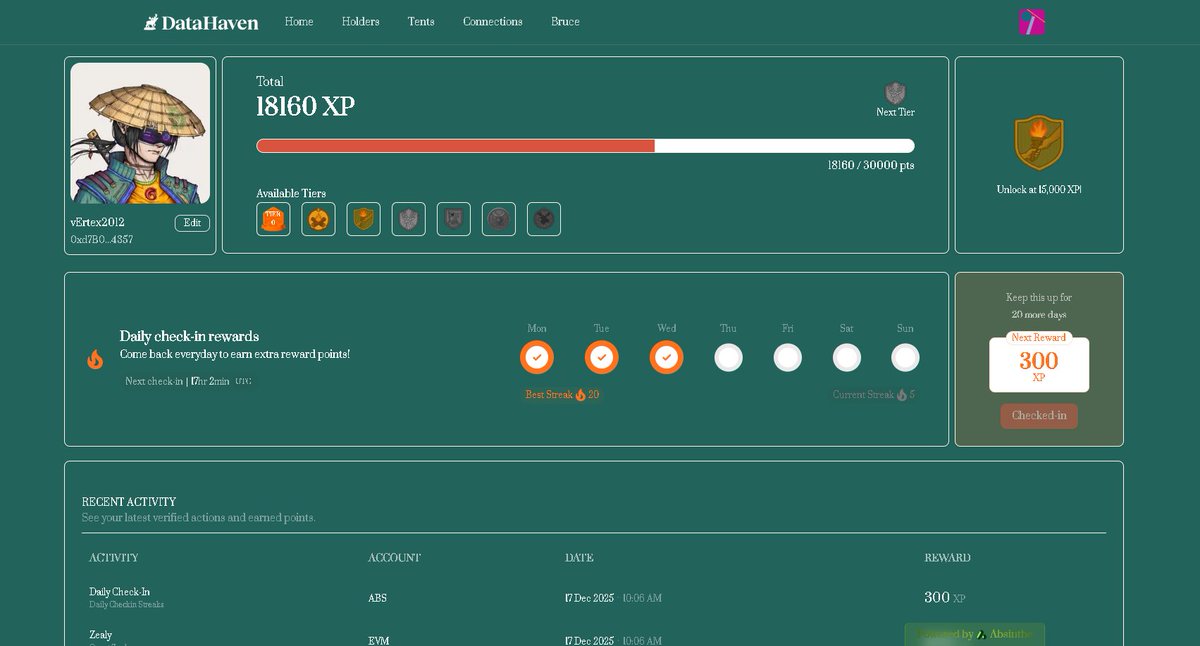Edit the vErtex2012 profile
Screen dimensions: 1200x646
pos(192,223)
